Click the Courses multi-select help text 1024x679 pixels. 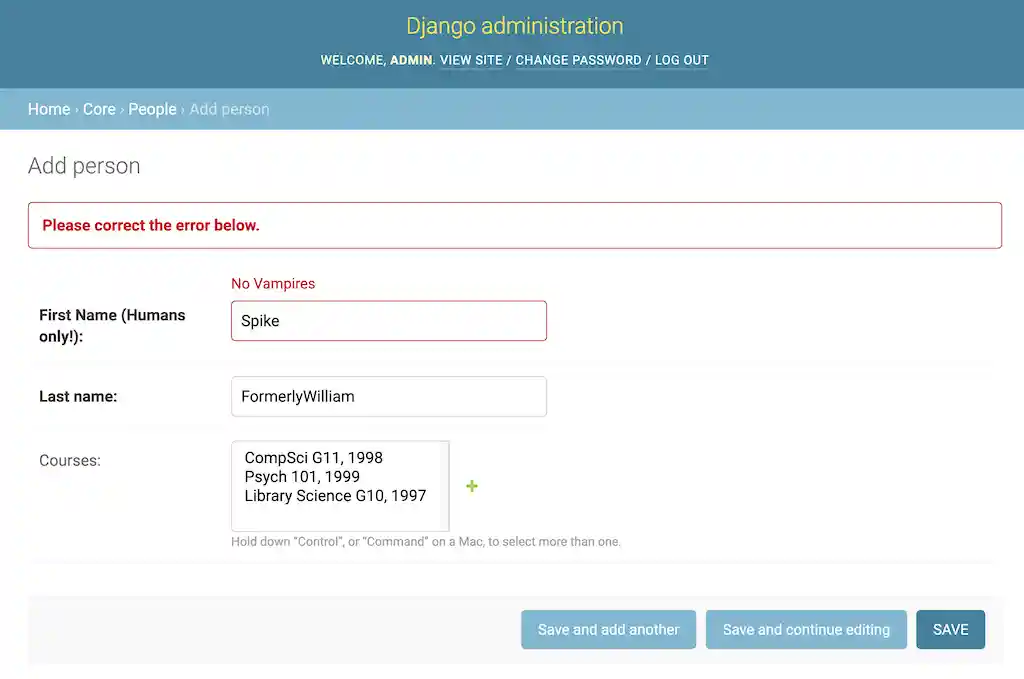click(424, 541)
